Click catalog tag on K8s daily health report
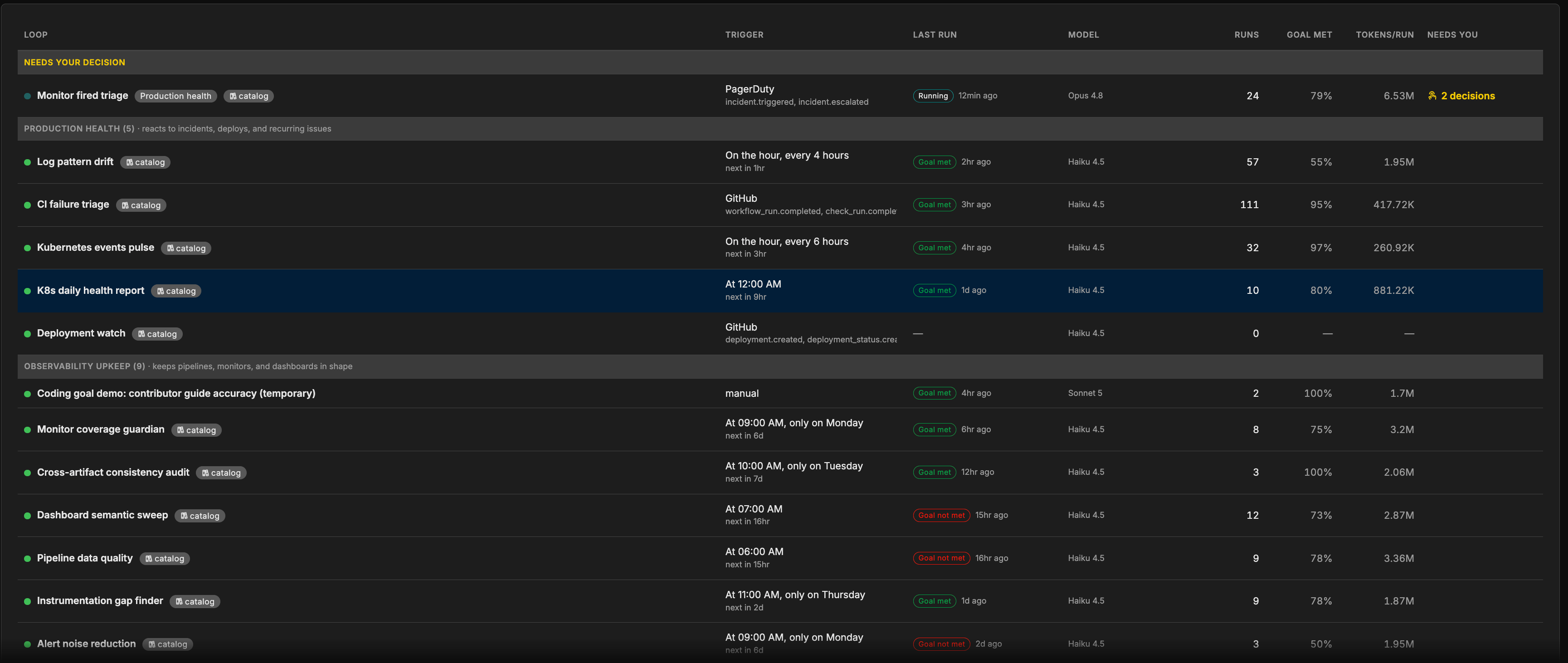 176,291
